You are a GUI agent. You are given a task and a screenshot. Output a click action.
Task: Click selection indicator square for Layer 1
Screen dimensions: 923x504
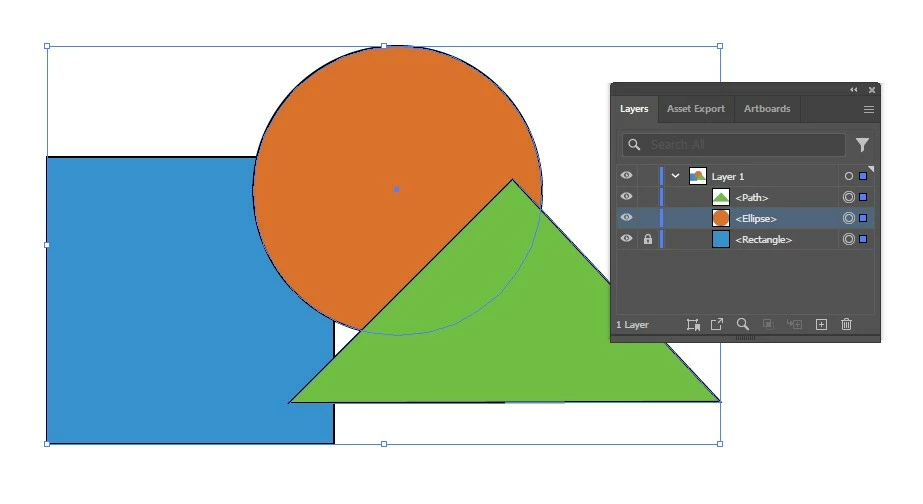[x=863, y=176]
